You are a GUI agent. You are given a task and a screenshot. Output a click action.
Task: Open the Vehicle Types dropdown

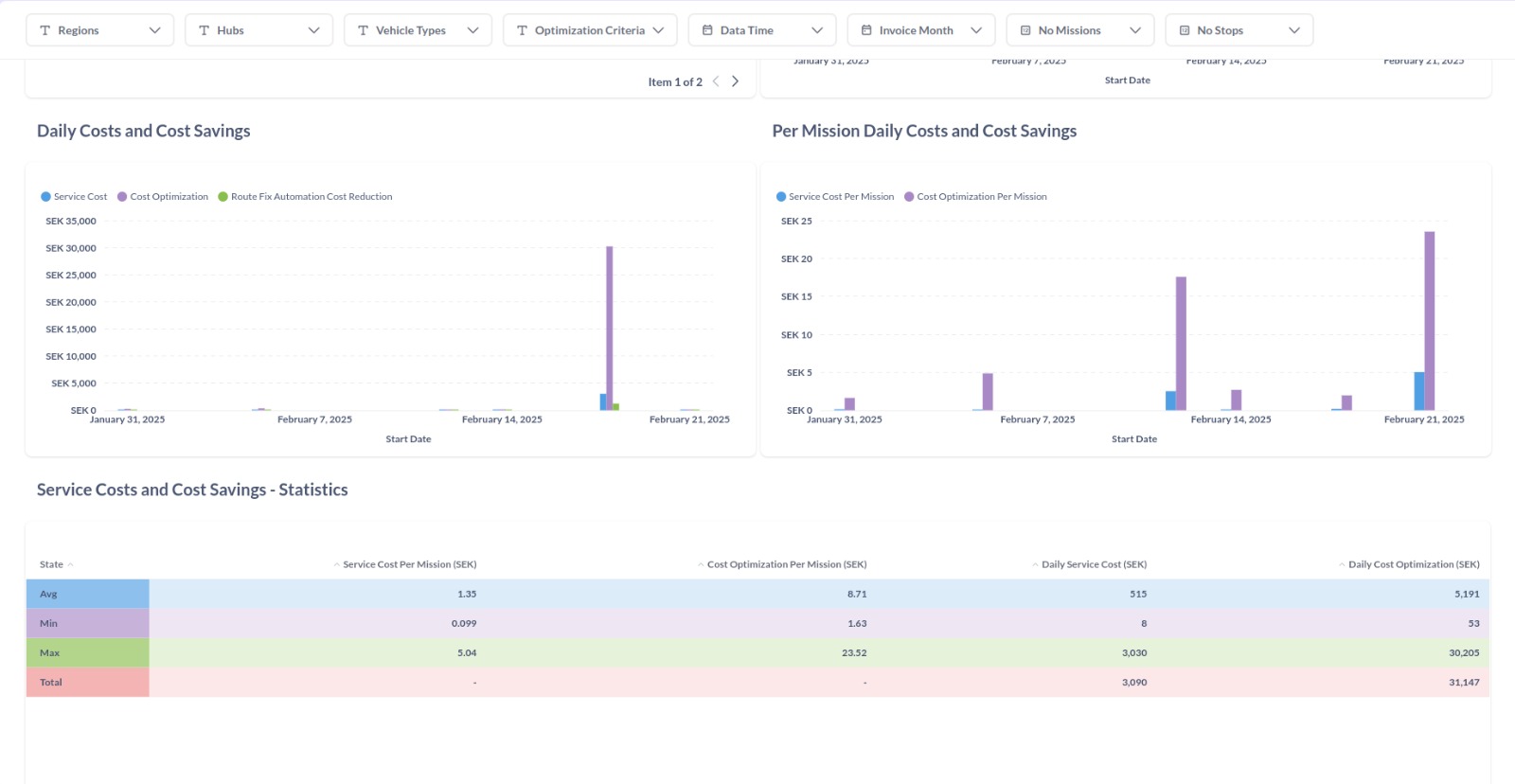click(418, 30)
